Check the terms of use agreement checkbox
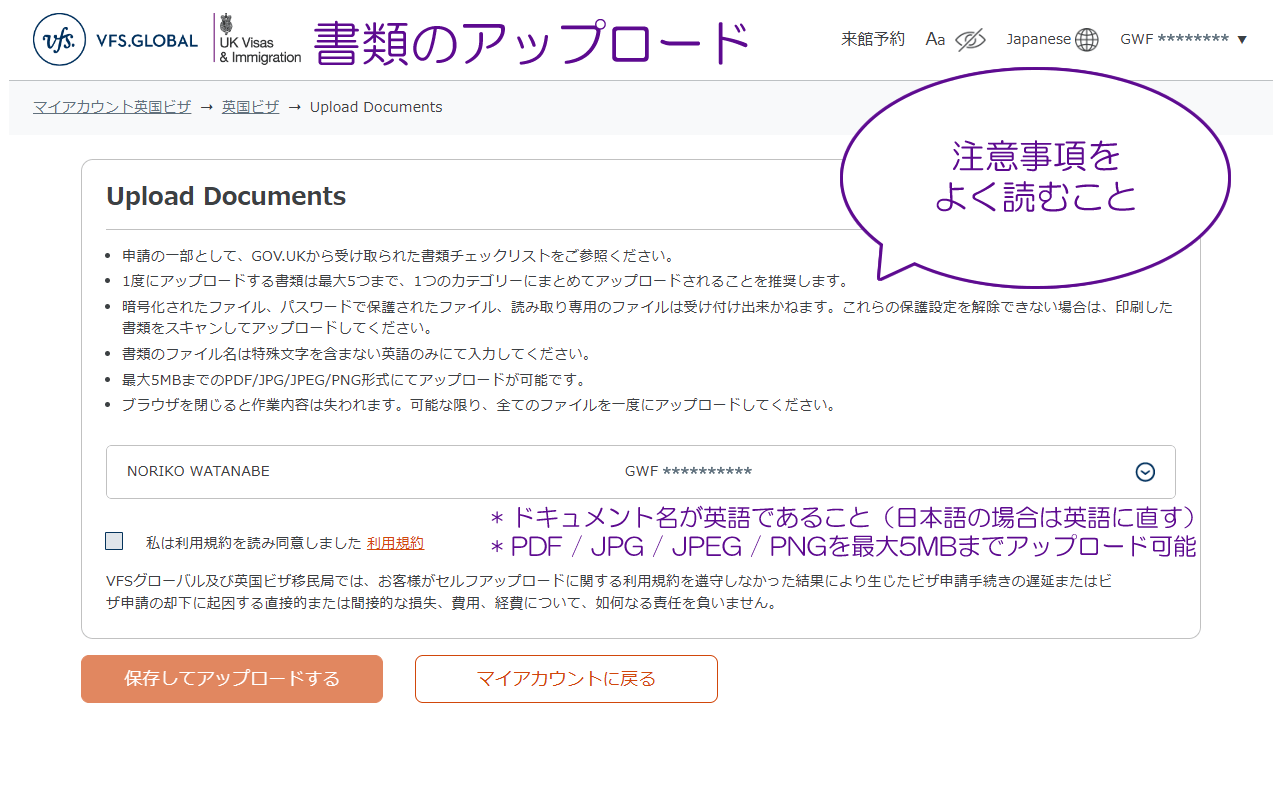1280x800 pixels. click(114, 541)
